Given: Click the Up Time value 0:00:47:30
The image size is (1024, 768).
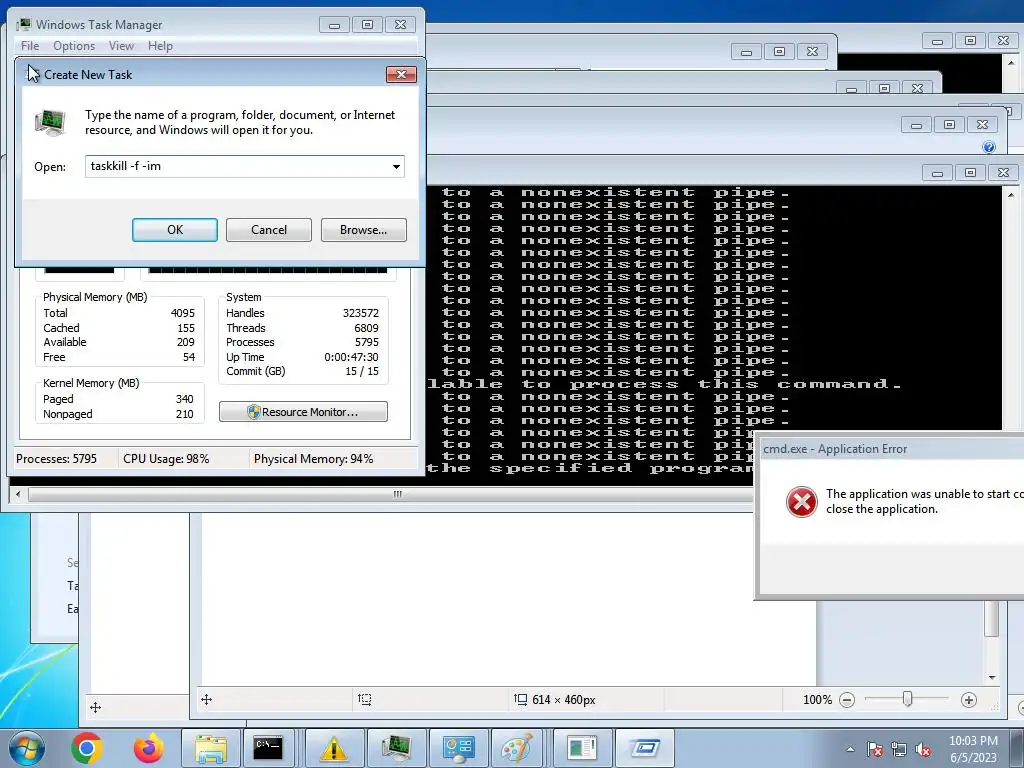Looking at the screenshot, I should coord(351,357).
